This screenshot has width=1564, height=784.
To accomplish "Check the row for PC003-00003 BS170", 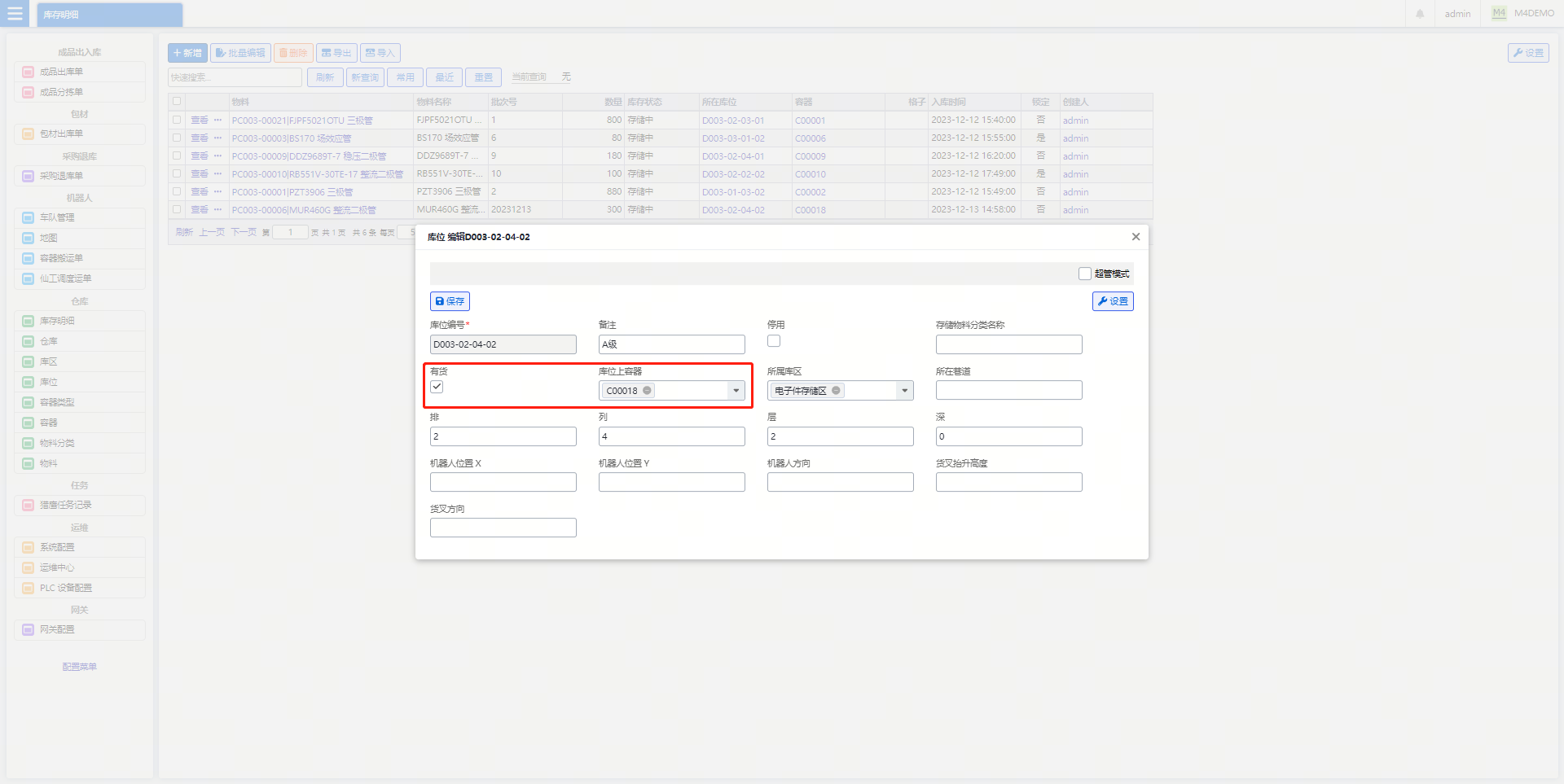I will point(177,138).
